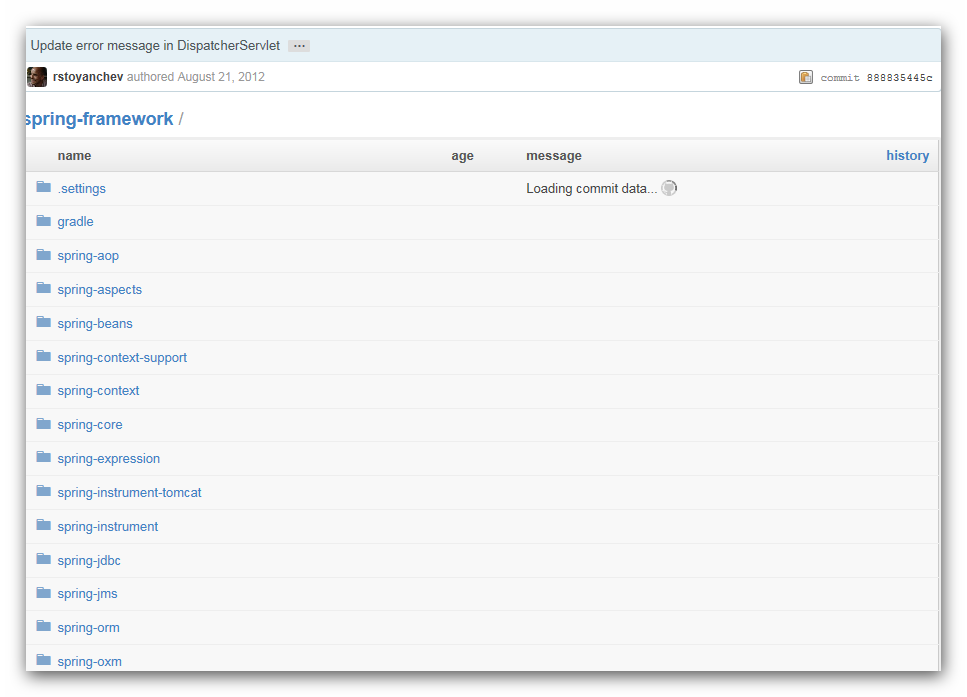Viewport: 967px width, 697px height.
Task: Click 'Update error message in DispatcherServlet' title
Action: (155, 46)
